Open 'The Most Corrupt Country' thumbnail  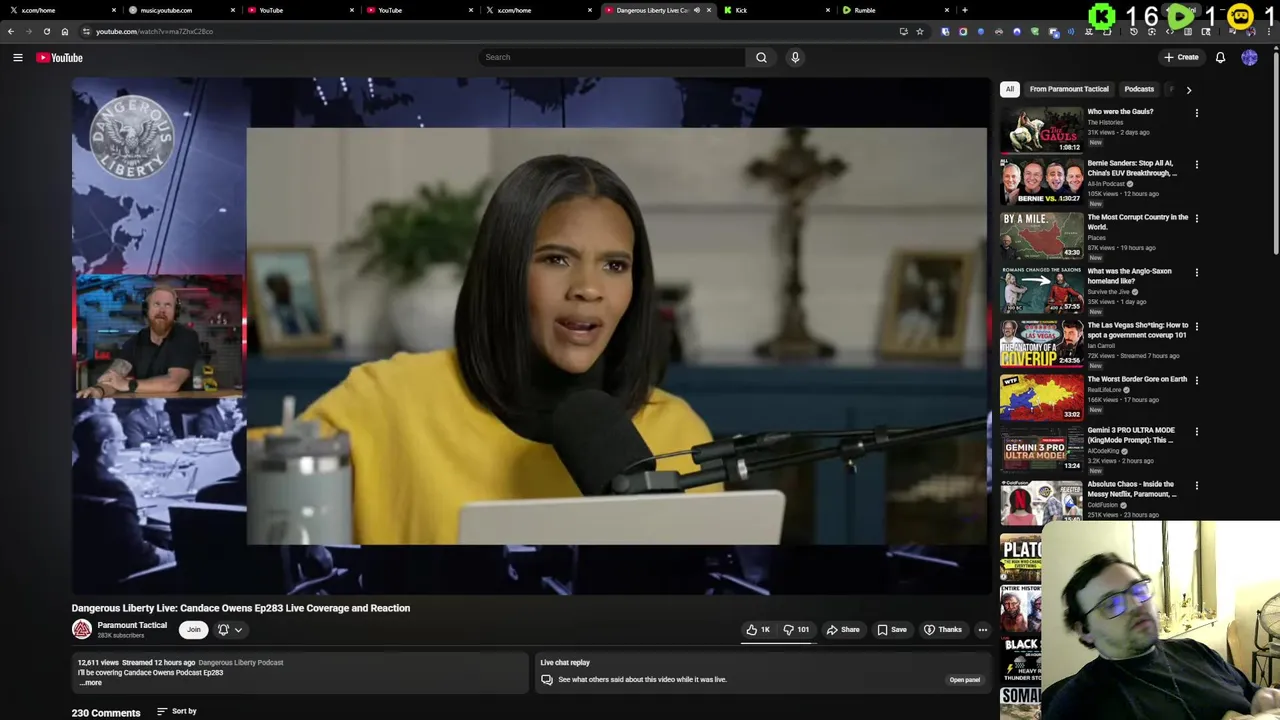point(1041,235)
